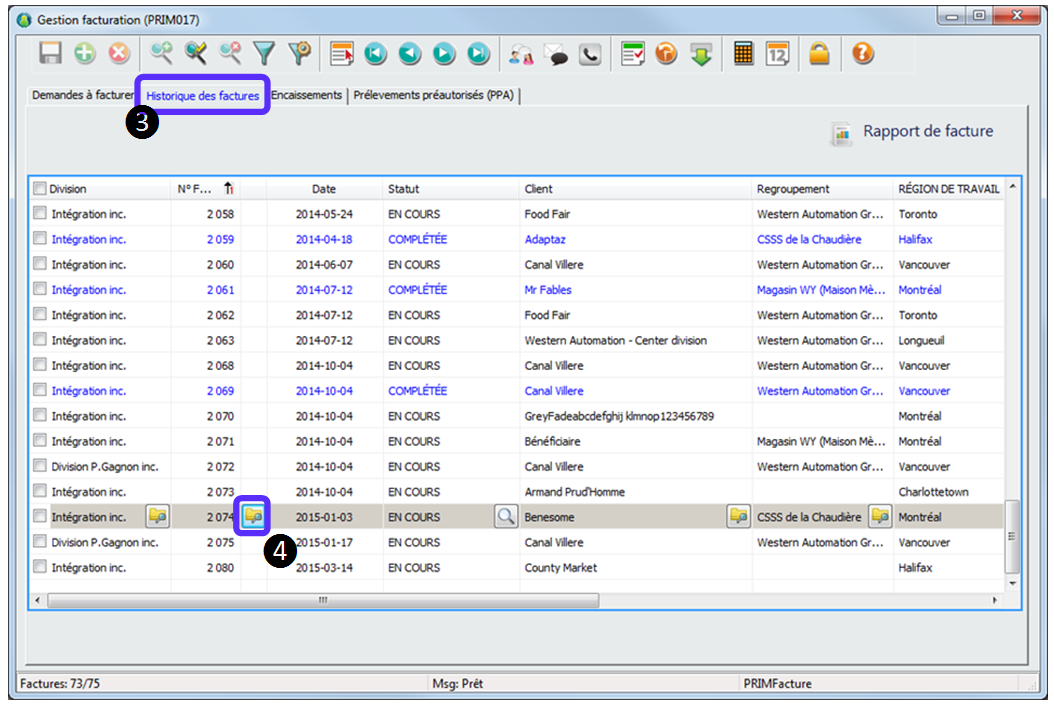The width and height of the screenshot is (1054, 705).
Task: Open help with the question mark icon
Action: point(863,54)
